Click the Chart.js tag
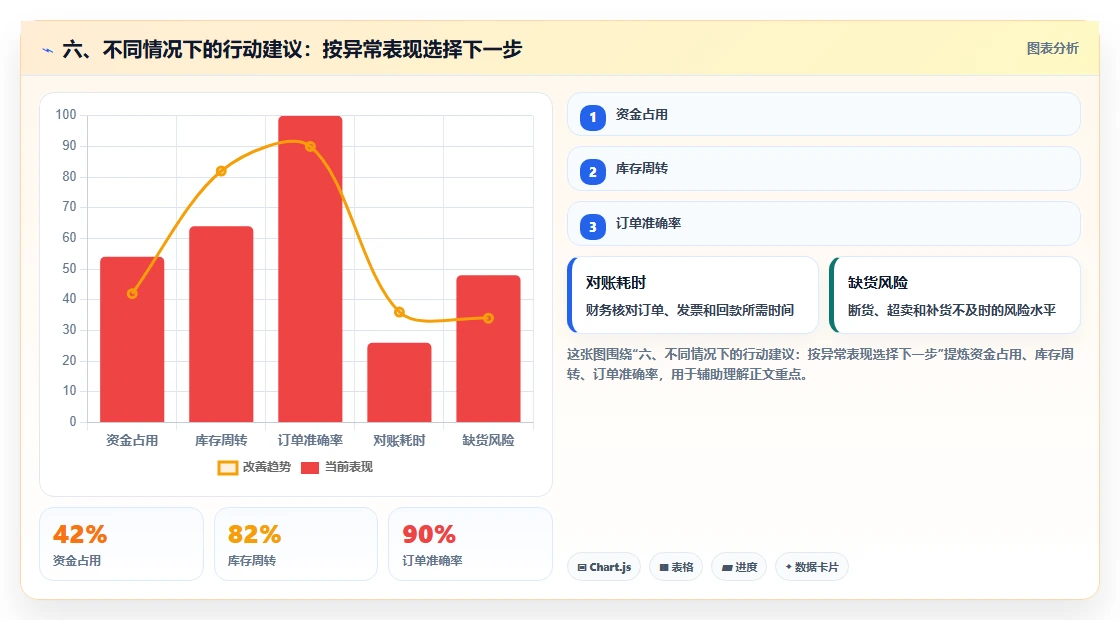 (x=604, y=567)
